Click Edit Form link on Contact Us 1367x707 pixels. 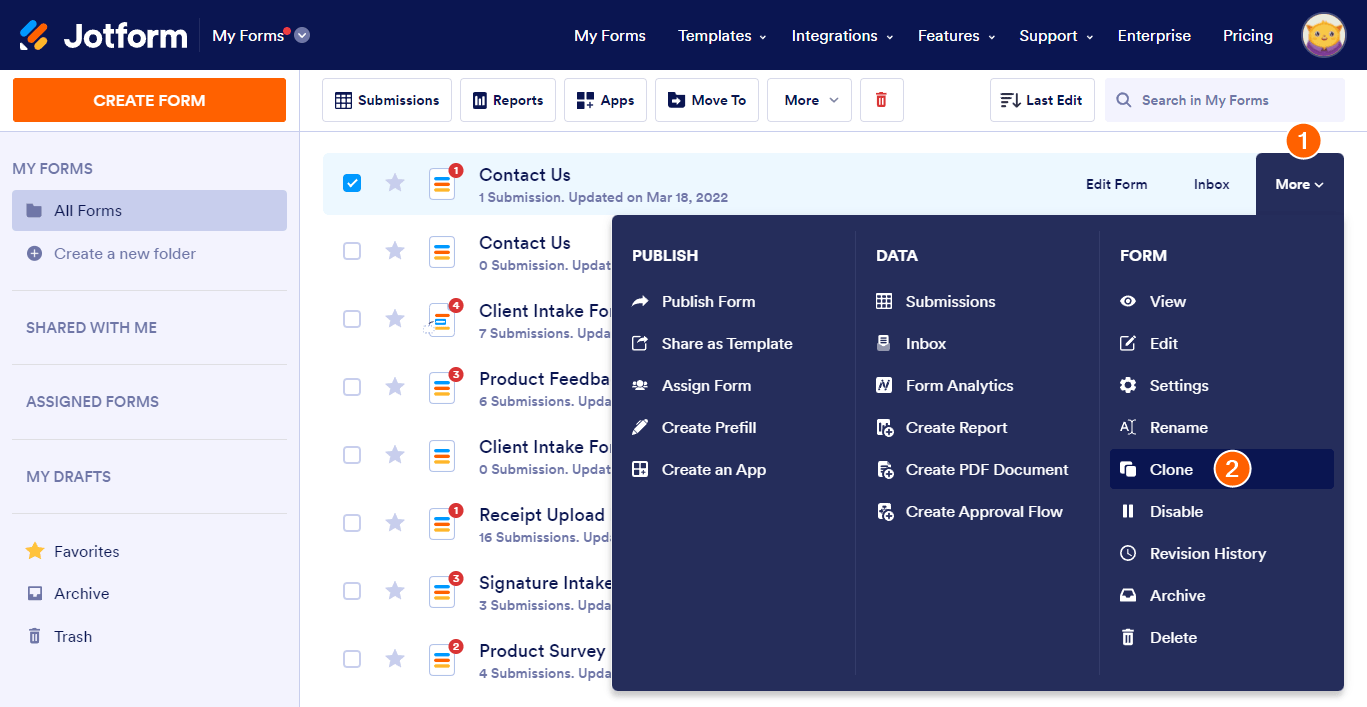1116,184
